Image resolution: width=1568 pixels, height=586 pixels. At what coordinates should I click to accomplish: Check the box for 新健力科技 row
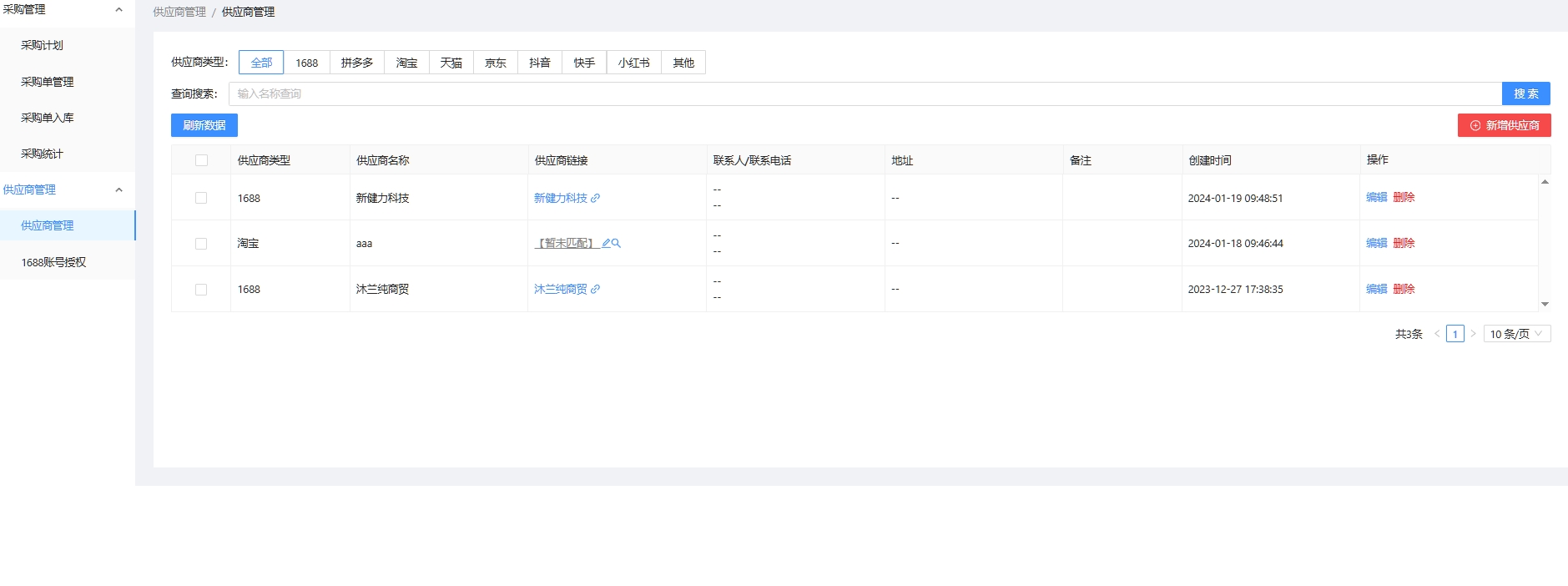click(201, 198)
